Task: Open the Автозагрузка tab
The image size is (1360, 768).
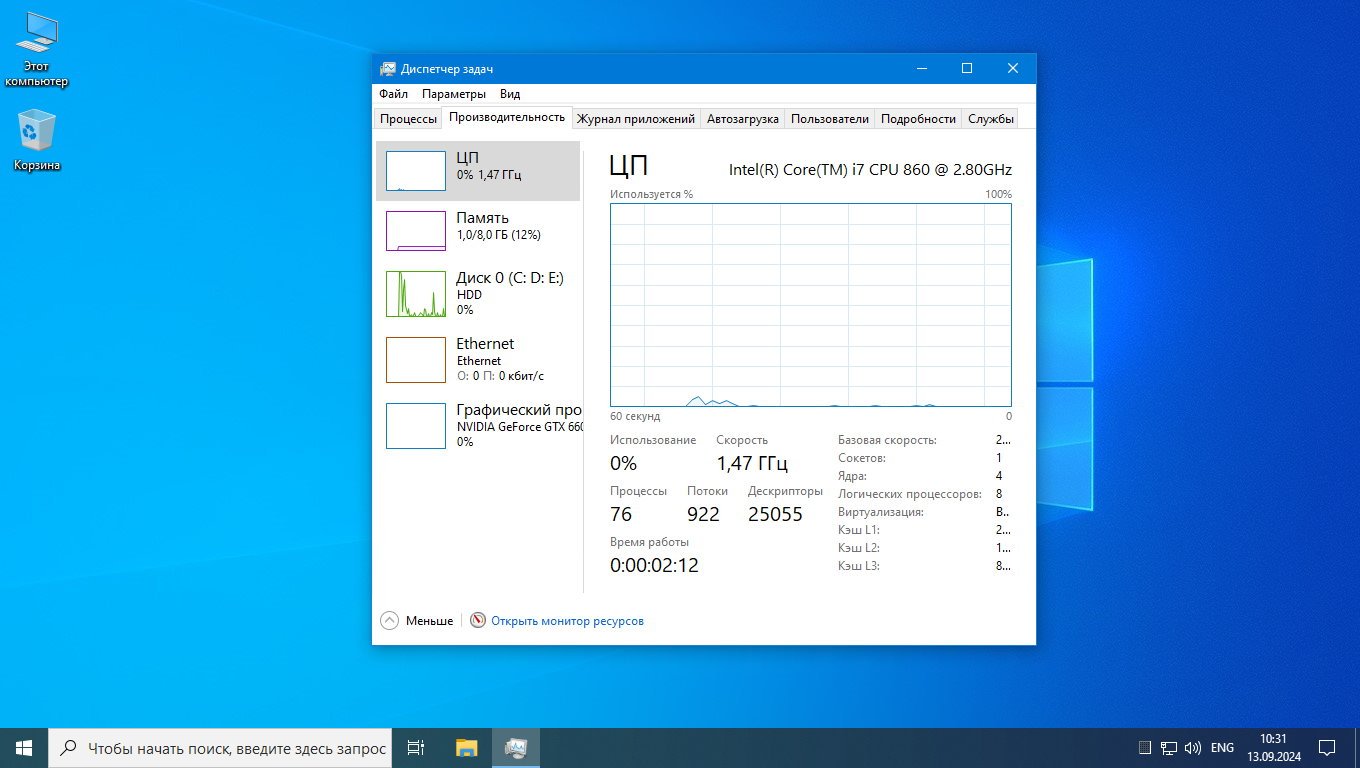Action: pos(742,119)
